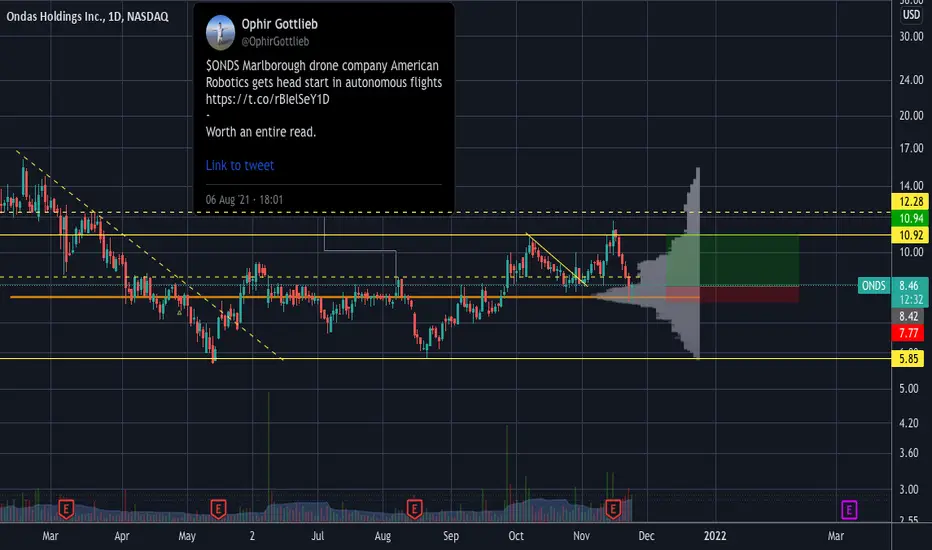Click the red stop-loss zone

tap(732, 294)
